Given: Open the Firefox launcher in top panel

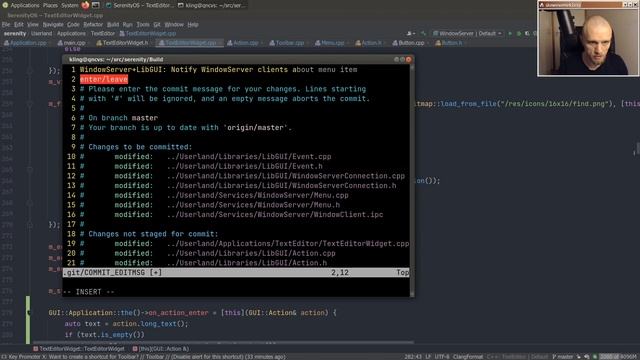Looking at the screenshot, I should point(85,5).
